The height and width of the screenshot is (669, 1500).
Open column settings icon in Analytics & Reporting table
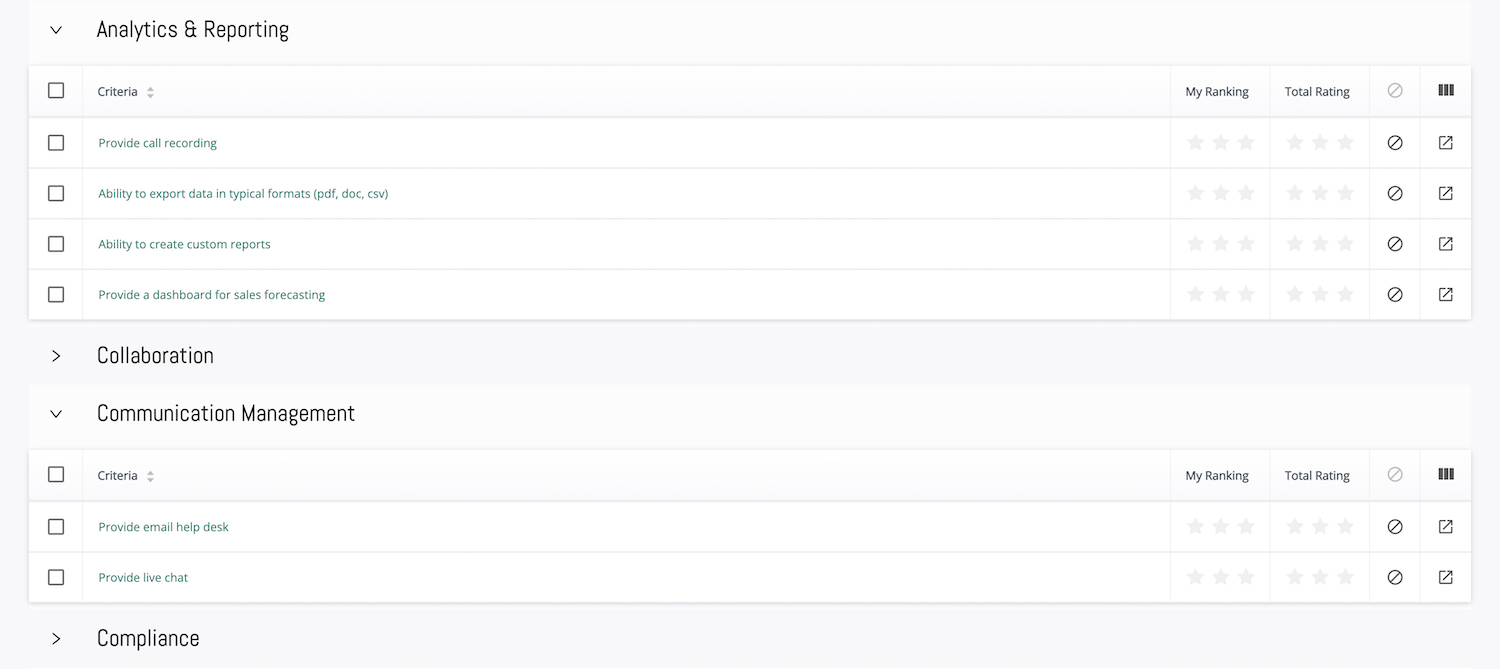[1446, 90]
